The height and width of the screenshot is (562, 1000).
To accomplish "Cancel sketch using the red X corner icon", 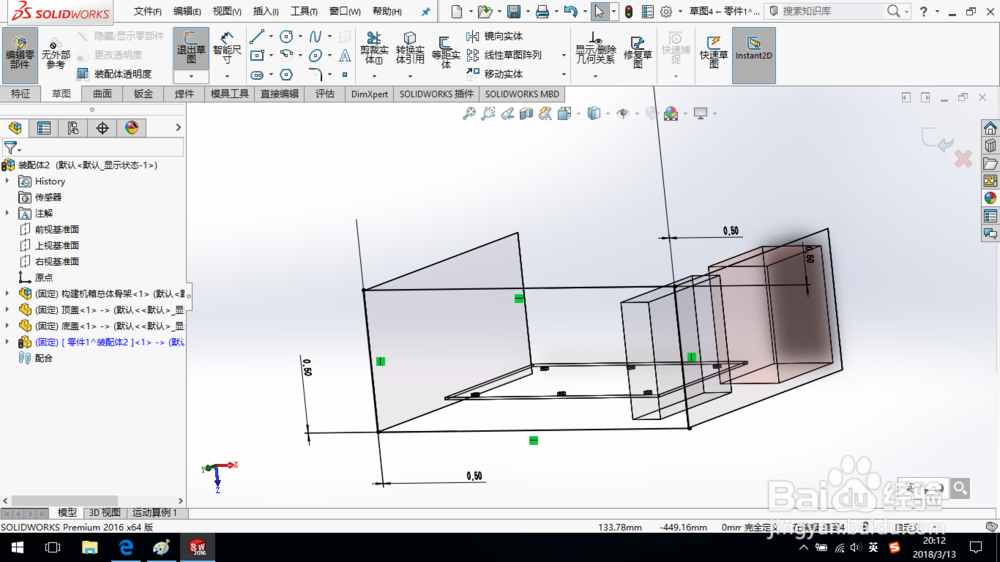I will pos(963,159).
